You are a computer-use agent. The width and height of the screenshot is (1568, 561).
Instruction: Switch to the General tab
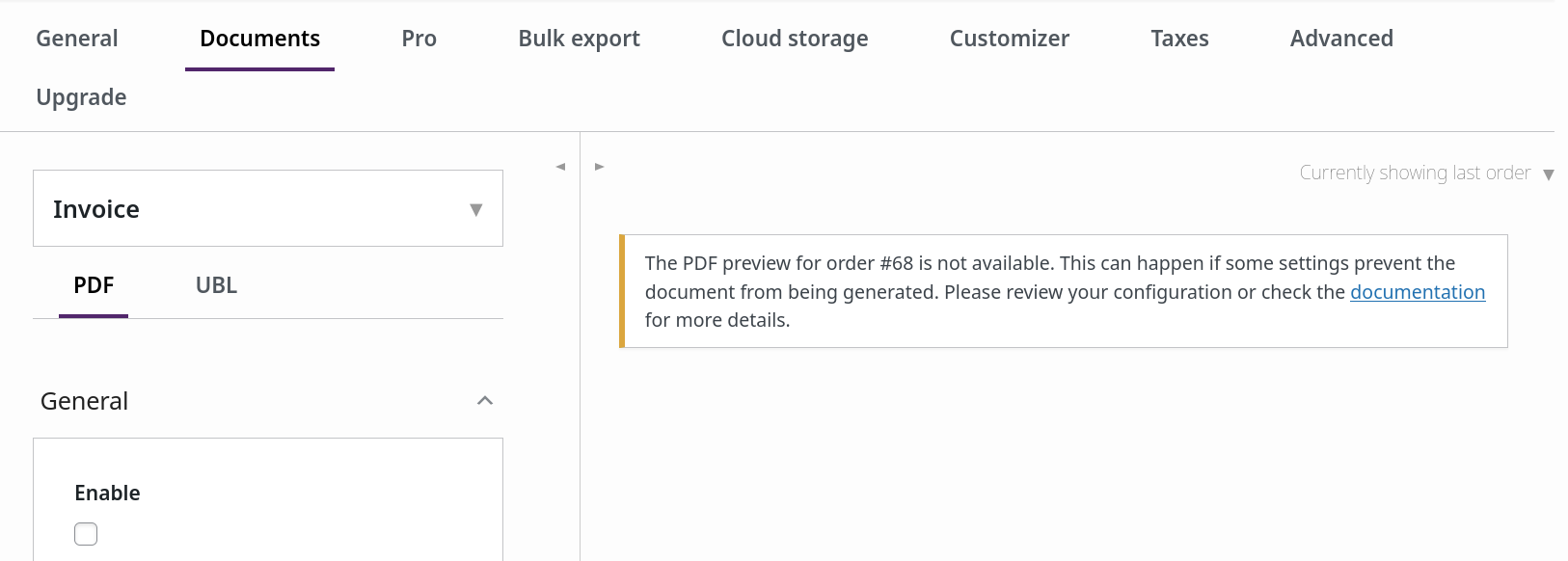point(76,39)
